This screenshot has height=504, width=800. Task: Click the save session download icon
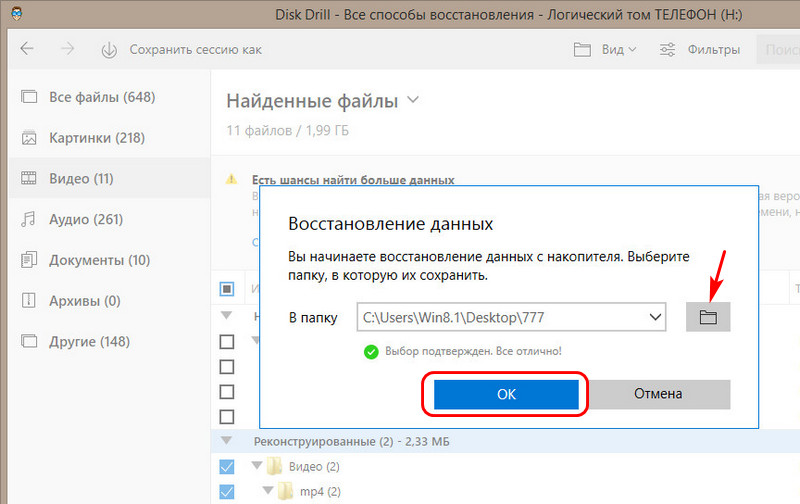tap(109, 50)
